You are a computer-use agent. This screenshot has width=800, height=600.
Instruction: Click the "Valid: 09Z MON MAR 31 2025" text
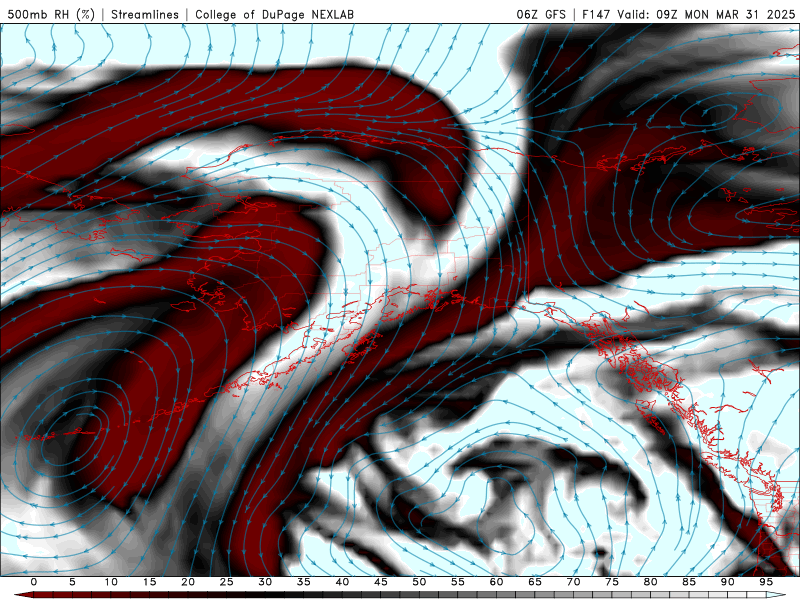[x=706, y=14]
